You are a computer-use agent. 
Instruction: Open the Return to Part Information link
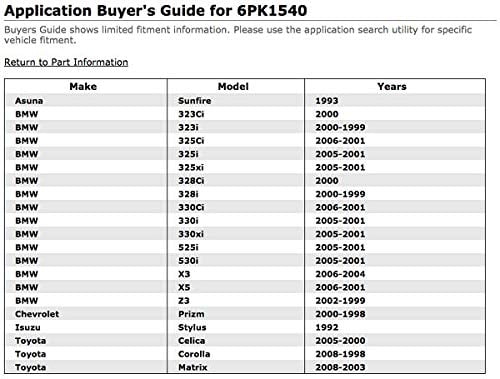pyautogui.click(x=66, y=62)
